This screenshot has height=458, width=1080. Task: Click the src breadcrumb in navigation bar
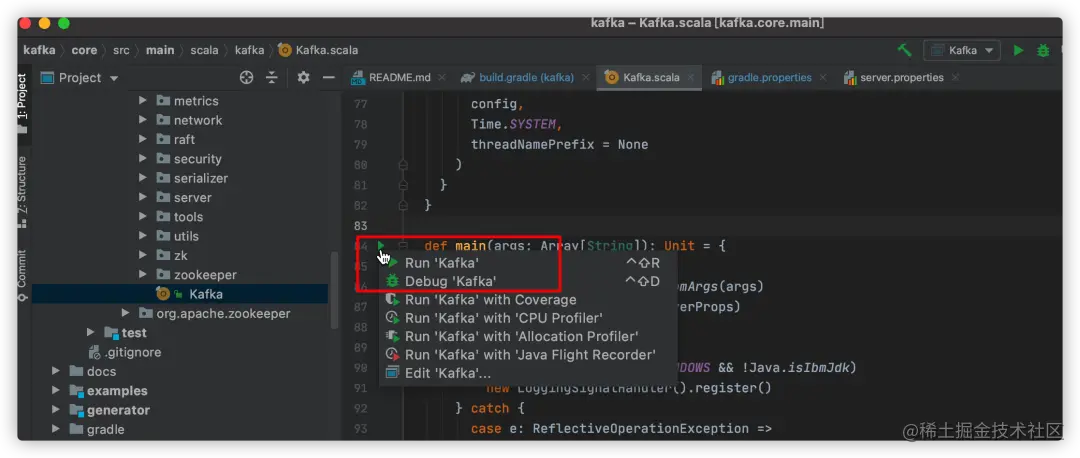(121, 50)
